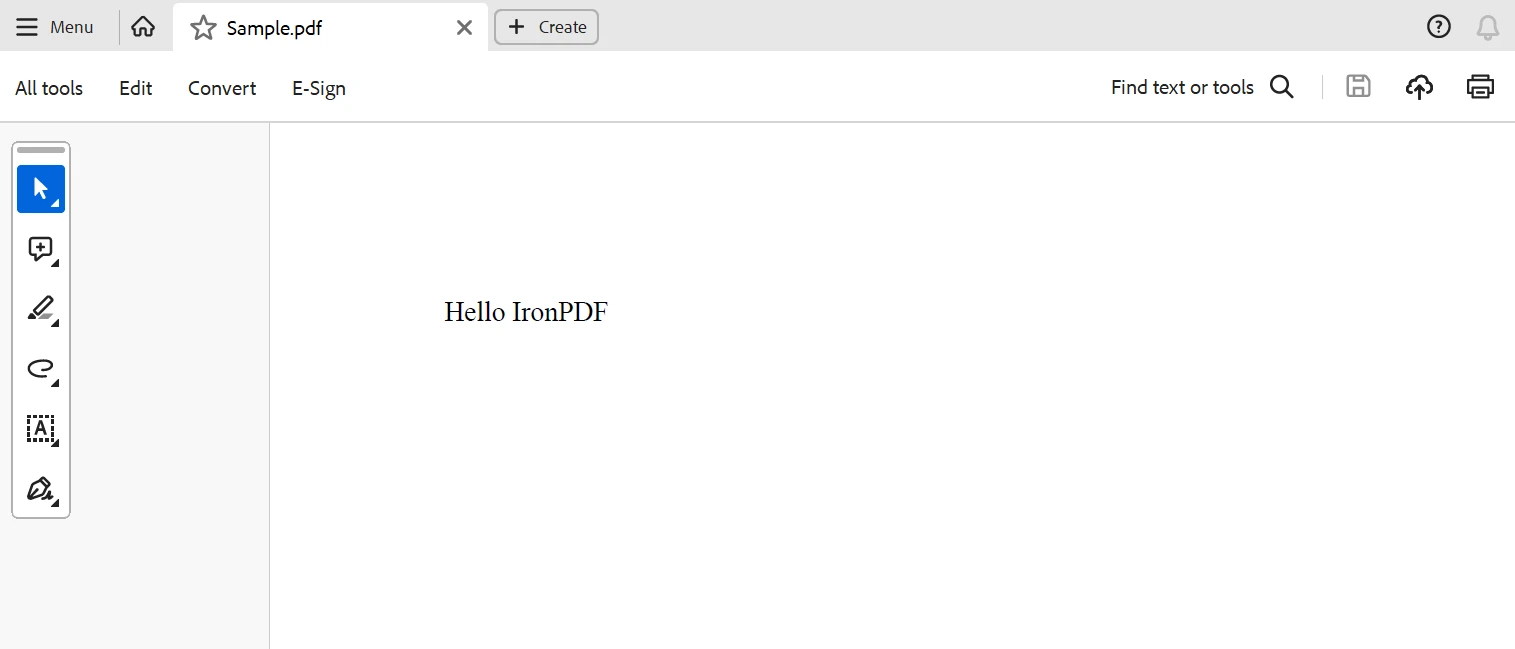This screenshot has height=649, width=1515.
Task: Pick the Highlight tool in the sidebar
Action: point(40,309)
